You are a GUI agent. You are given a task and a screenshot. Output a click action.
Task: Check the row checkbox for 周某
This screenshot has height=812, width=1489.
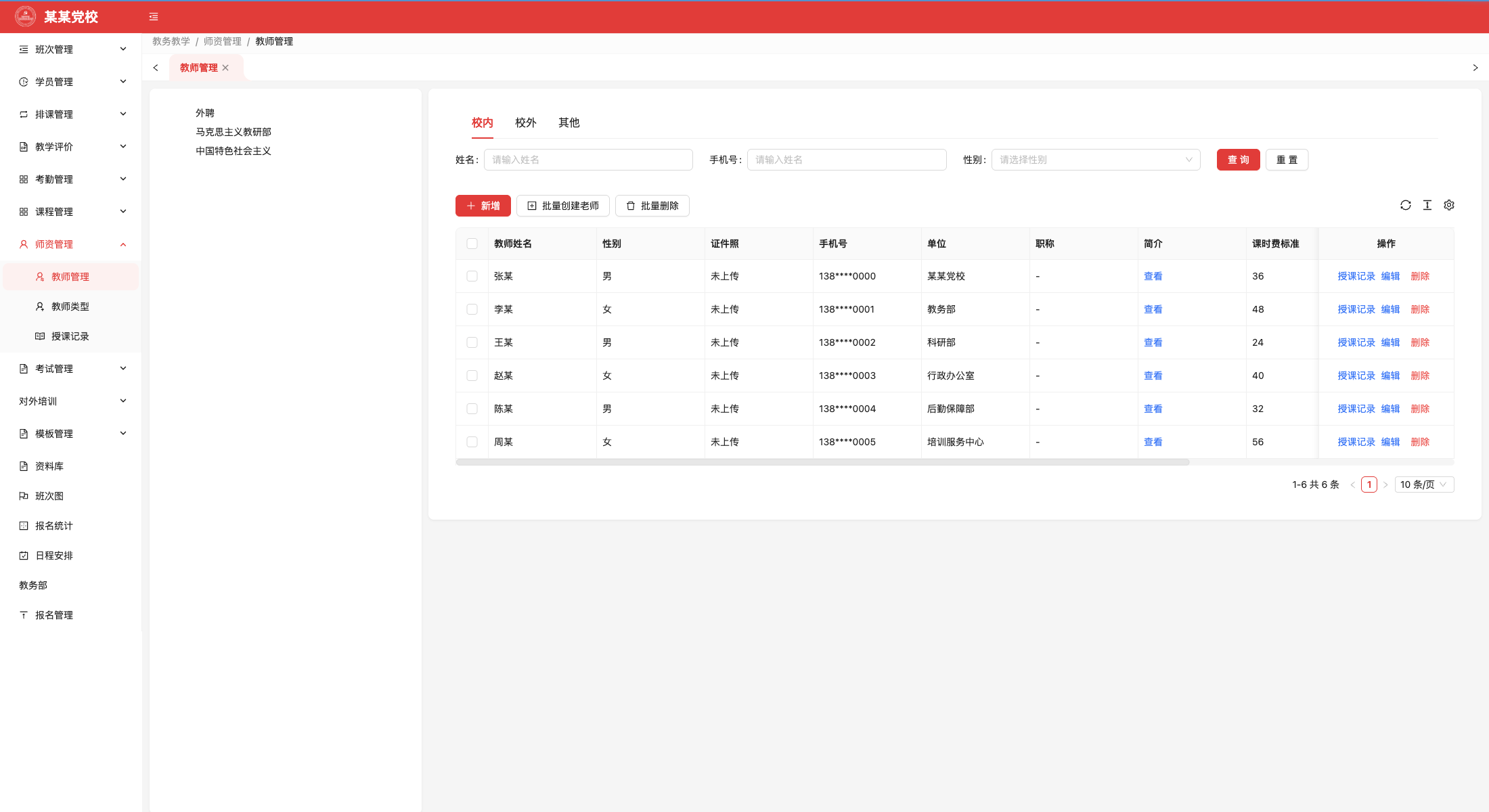coord(472,442)
